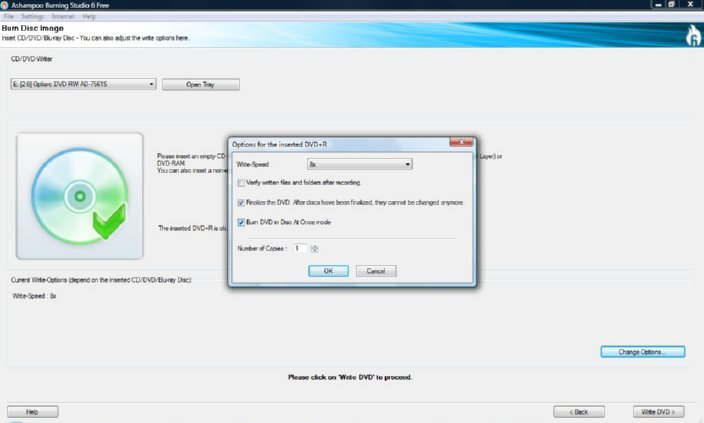Viewport: 704px width, 423px height.
Task: Start burning with the Write DVD button
Action: pyautogui.click(x=659, y=412)
